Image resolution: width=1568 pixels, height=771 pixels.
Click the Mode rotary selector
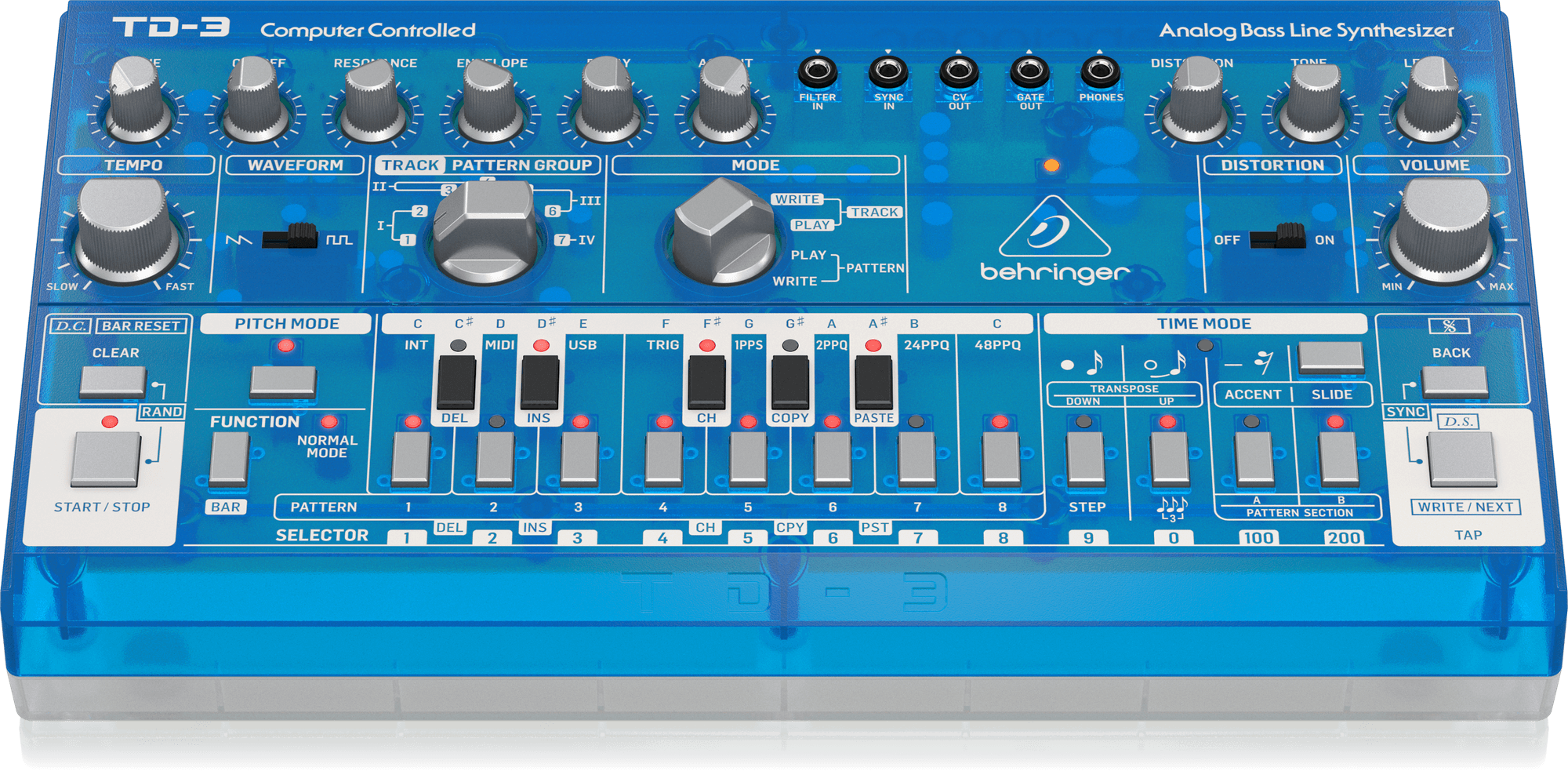[724, 231]
